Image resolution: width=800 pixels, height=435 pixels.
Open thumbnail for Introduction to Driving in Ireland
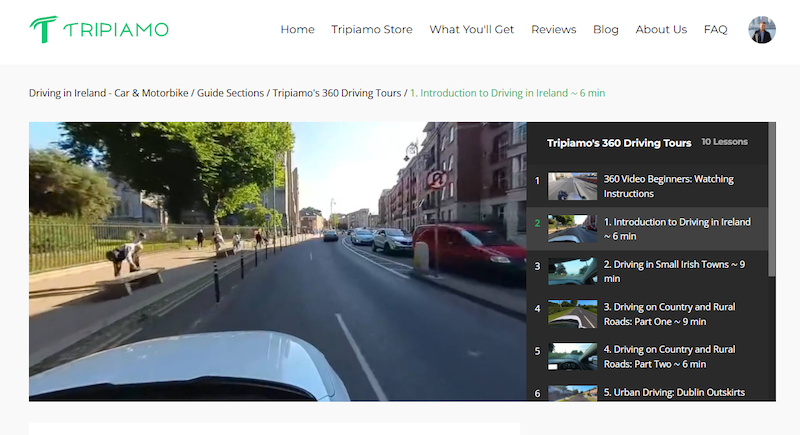point(572,228)
